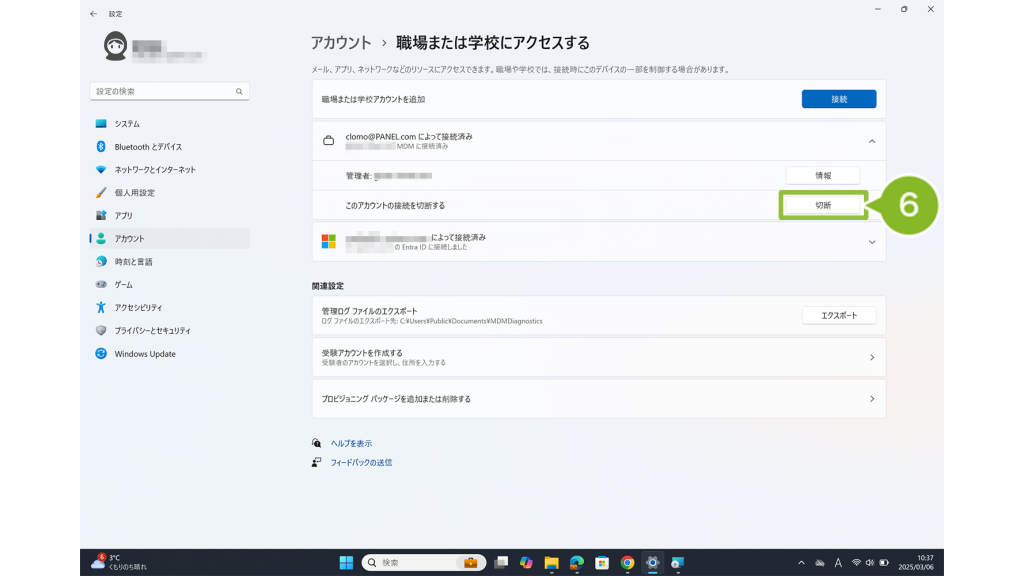The image size is (1024, 576).
Task: Click the feedback icon beside フィードバックの送信
Action: pos(317,462)
